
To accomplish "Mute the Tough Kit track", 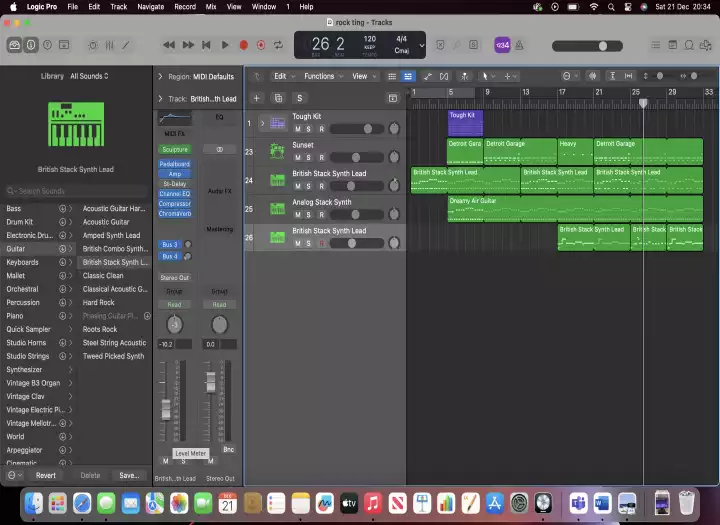I will (298, 129).
